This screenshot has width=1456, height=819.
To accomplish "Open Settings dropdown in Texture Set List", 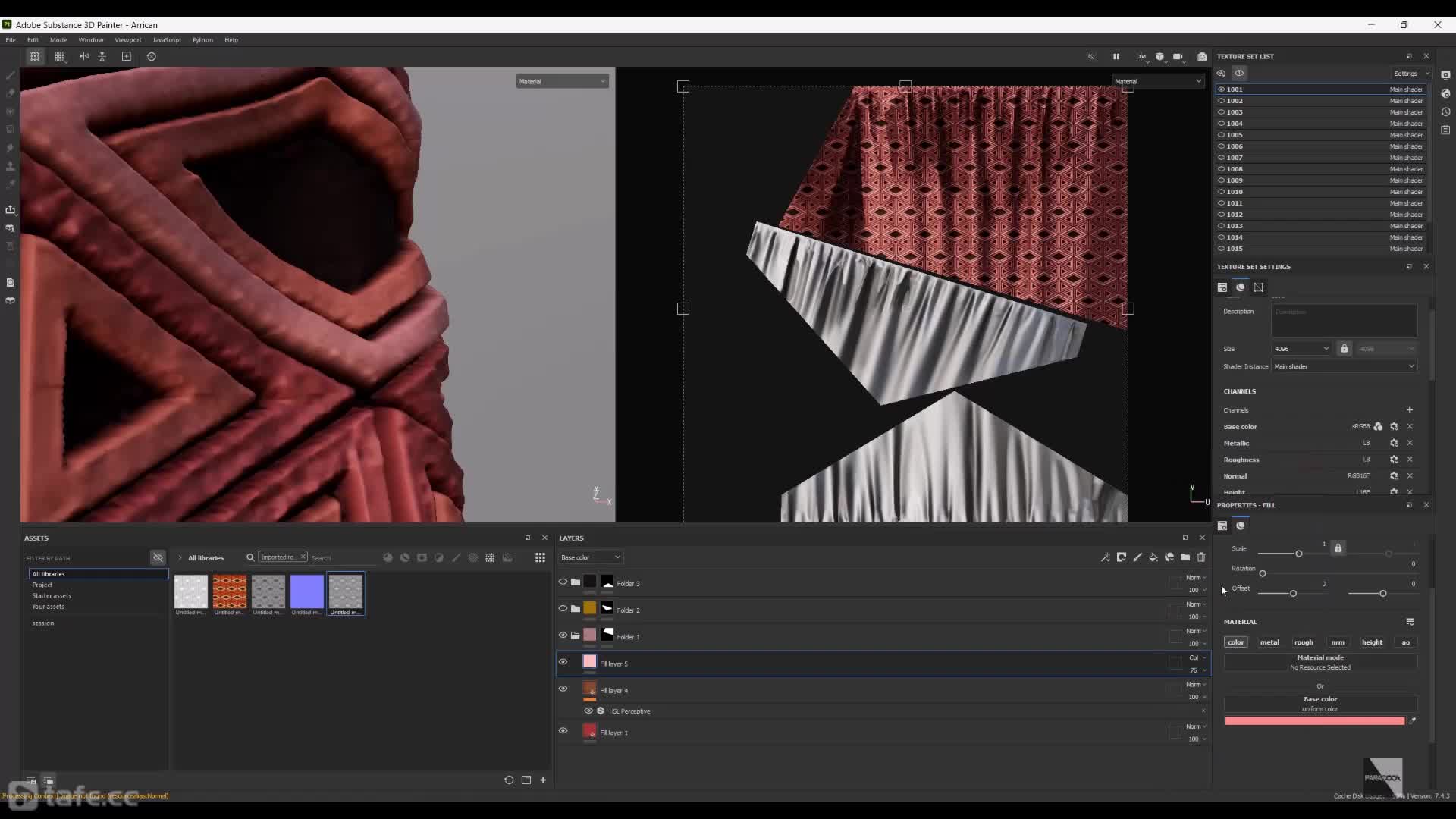I will [x=1410, y=74].
